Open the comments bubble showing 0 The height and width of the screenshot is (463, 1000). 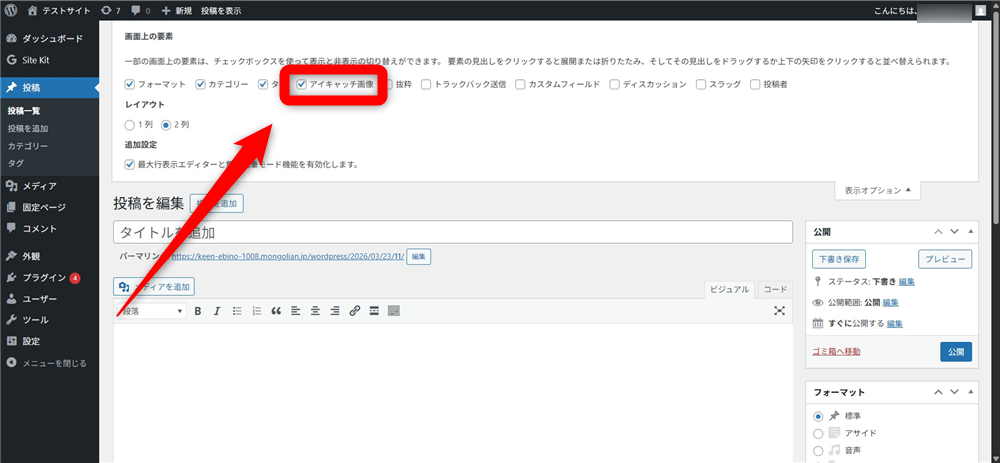(142, 10)
